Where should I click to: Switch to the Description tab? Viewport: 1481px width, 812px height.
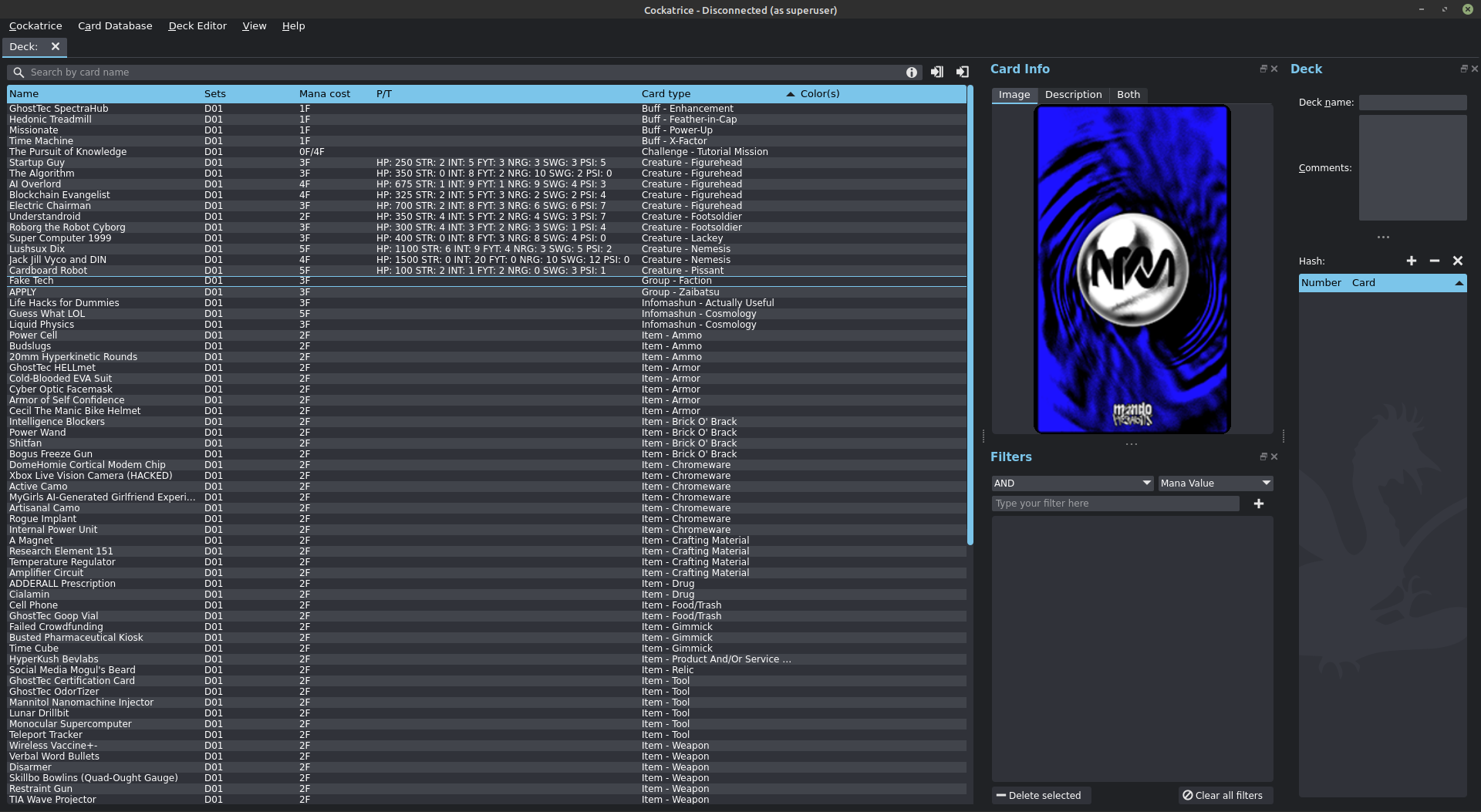[x=1073, y=95]
